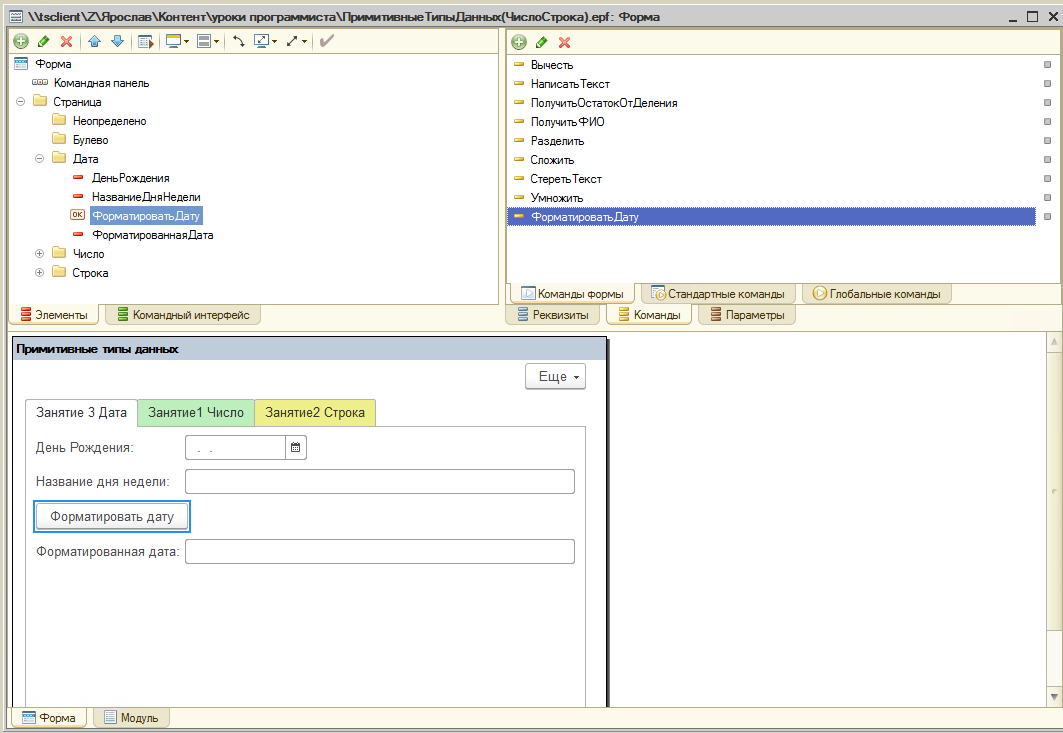This screenshot has width=1063, height=733.
Task: Toggle the checkbox for the Разделить command
Action: click(x=1047, y=141)
